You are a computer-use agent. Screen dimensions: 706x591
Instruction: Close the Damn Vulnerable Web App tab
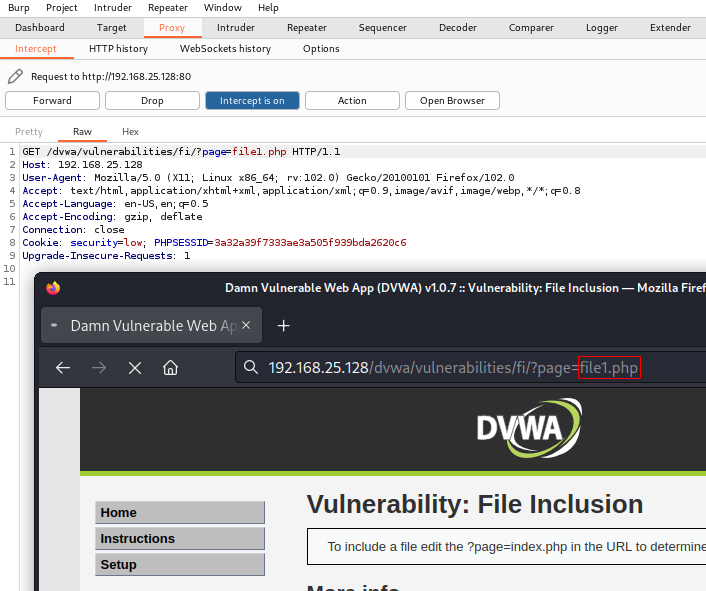pos(246,325)
